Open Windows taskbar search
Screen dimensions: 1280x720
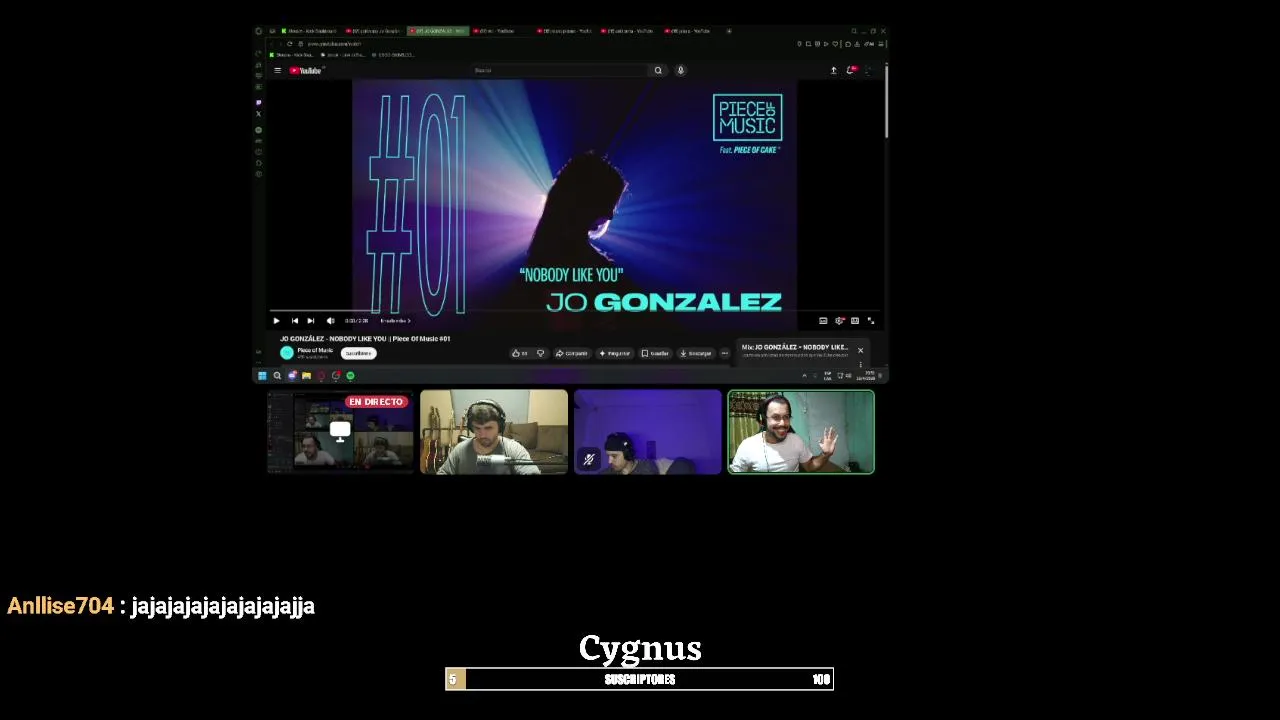277,376
